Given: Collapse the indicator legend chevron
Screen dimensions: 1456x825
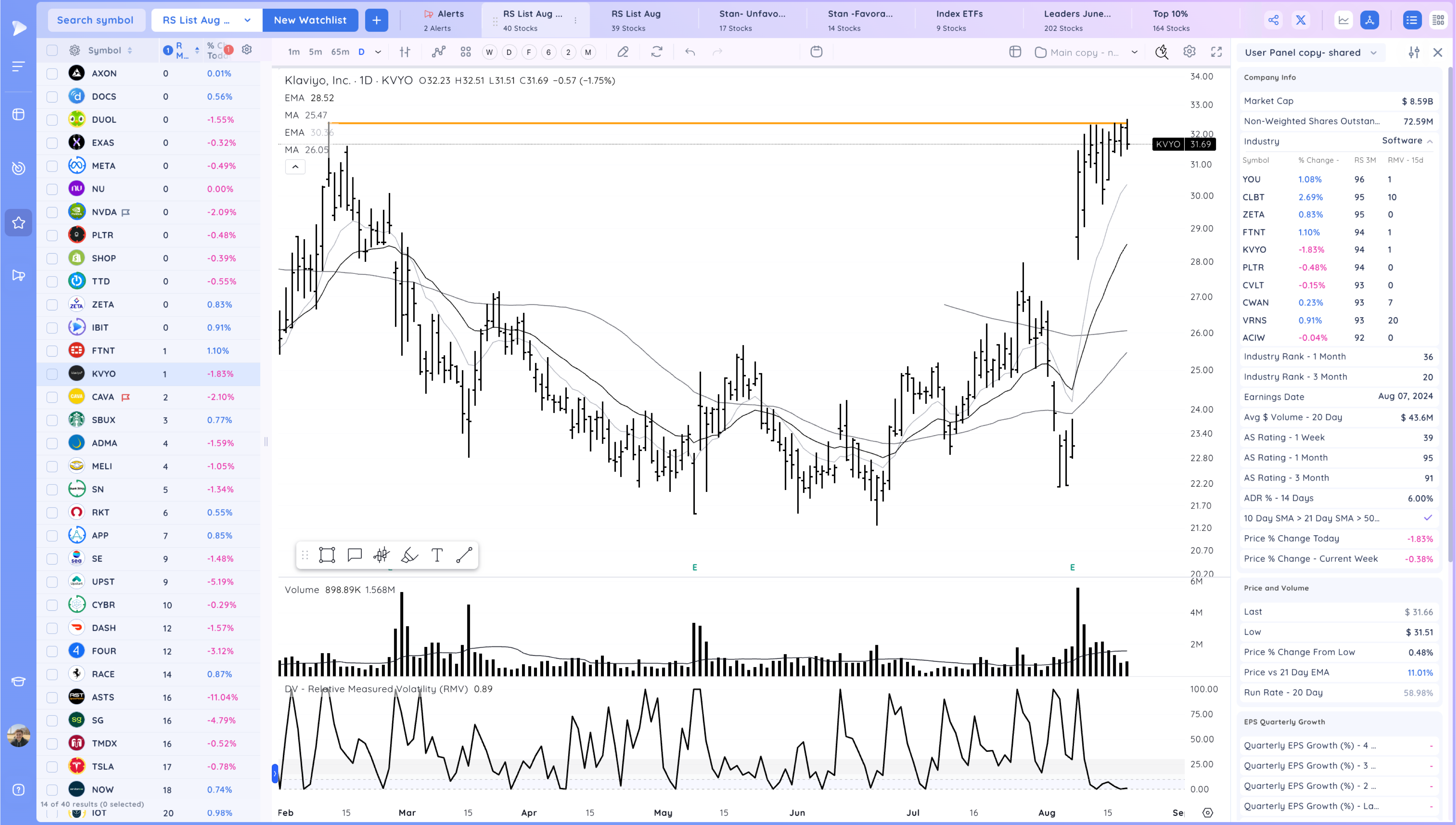Looking at the screenshot, I should 295,167.
